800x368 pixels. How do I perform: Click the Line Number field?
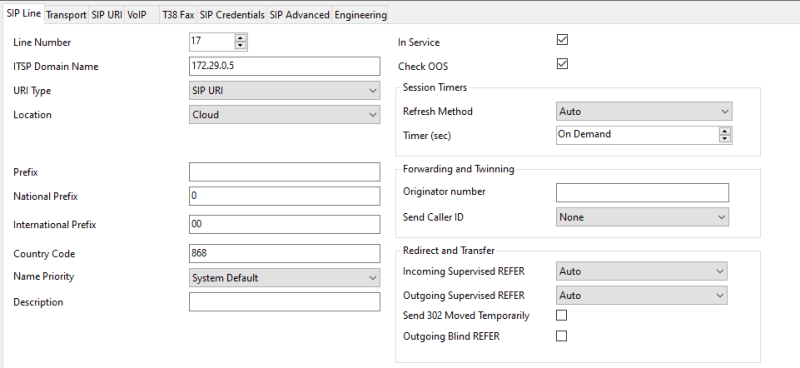point(212,41)
